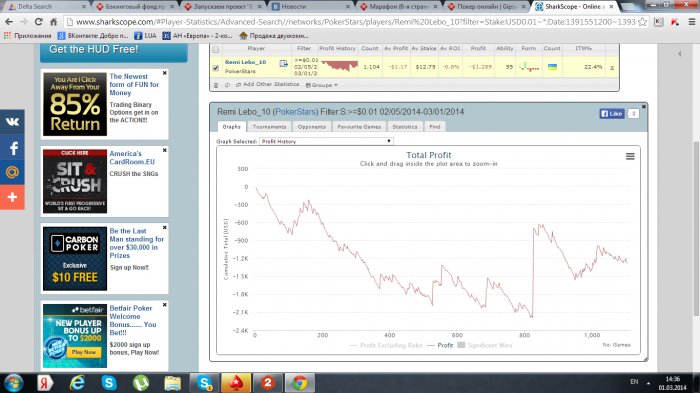Sort by the Av ROI column header
700x393 pixels.
[450, 48]
